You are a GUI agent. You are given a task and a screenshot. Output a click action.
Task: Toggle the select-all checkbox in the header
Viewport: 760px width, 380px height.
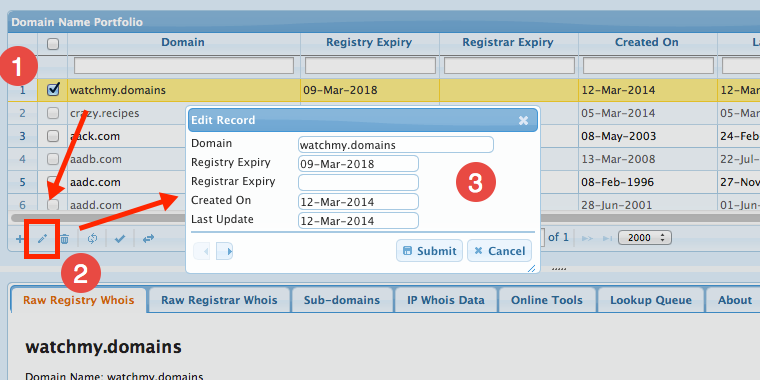coord(53,44)
